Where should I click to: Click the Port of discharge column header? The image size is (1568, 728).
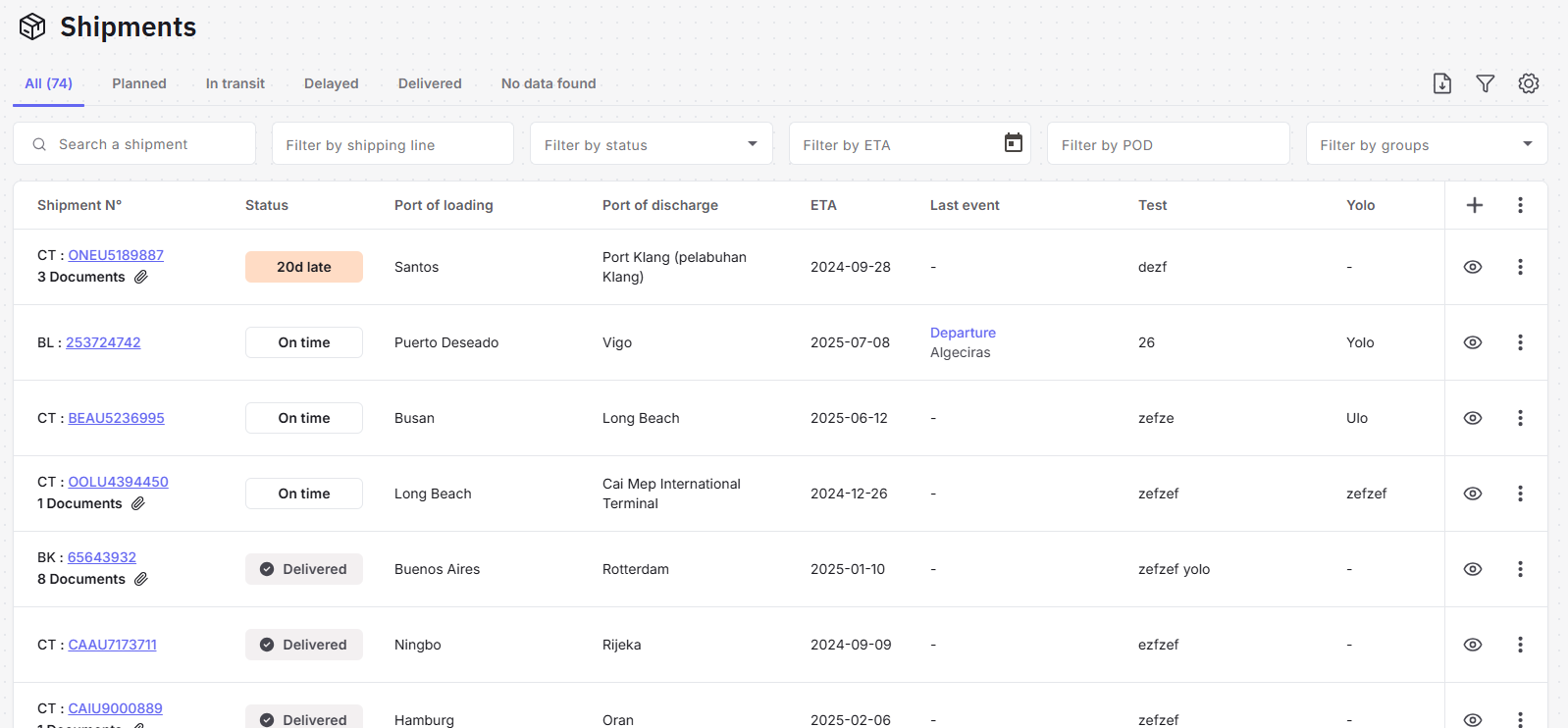pyautogui.click(x=660, y=205)
